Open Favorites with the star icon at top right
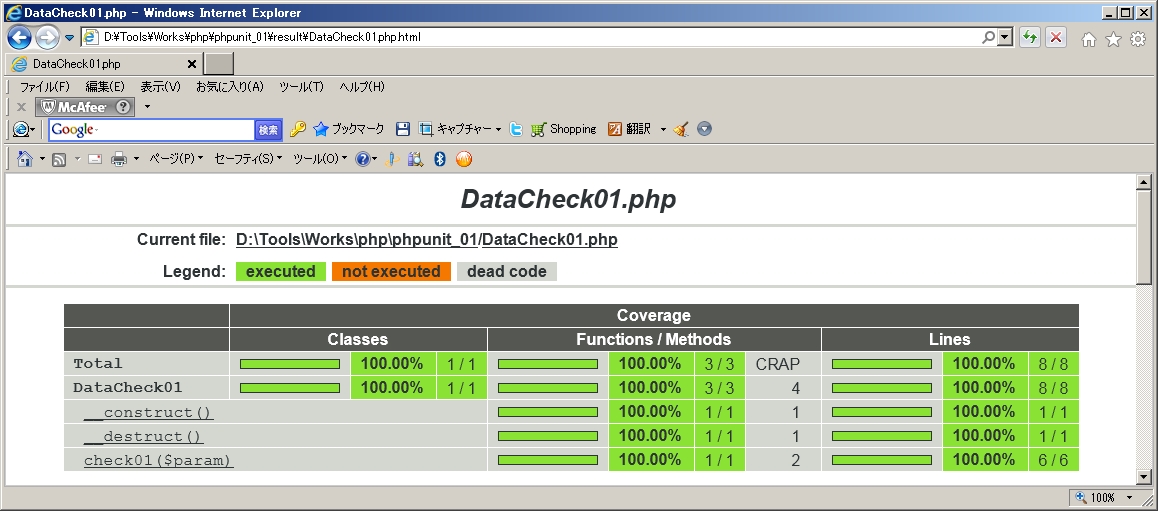Screen dimensions: 1158x511 click(x=1113, y=40)
